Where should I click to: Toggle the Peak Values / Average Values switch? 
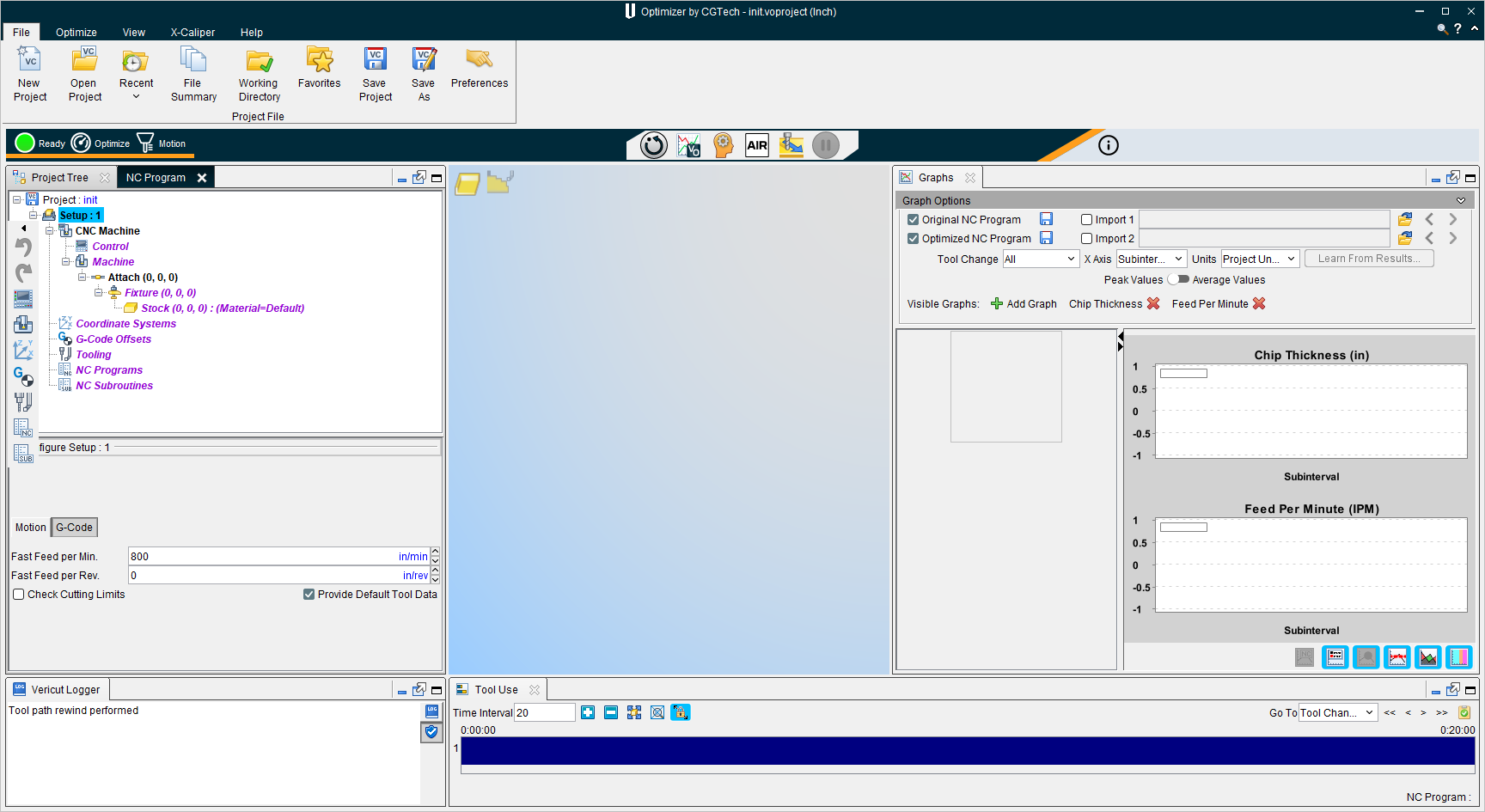pos(1178,279)
